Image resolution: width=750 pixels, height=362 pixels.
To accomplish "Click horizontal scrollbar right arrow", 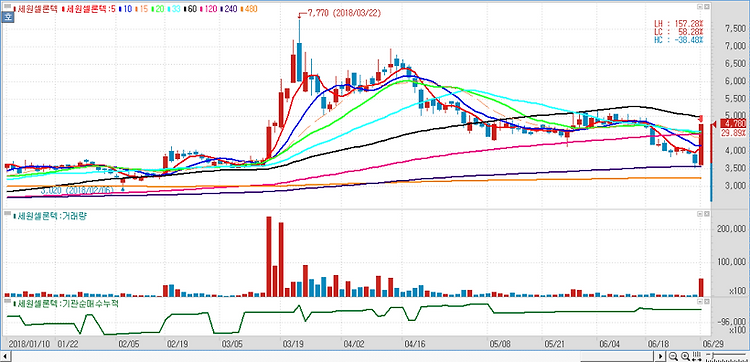I will (661, 356).
